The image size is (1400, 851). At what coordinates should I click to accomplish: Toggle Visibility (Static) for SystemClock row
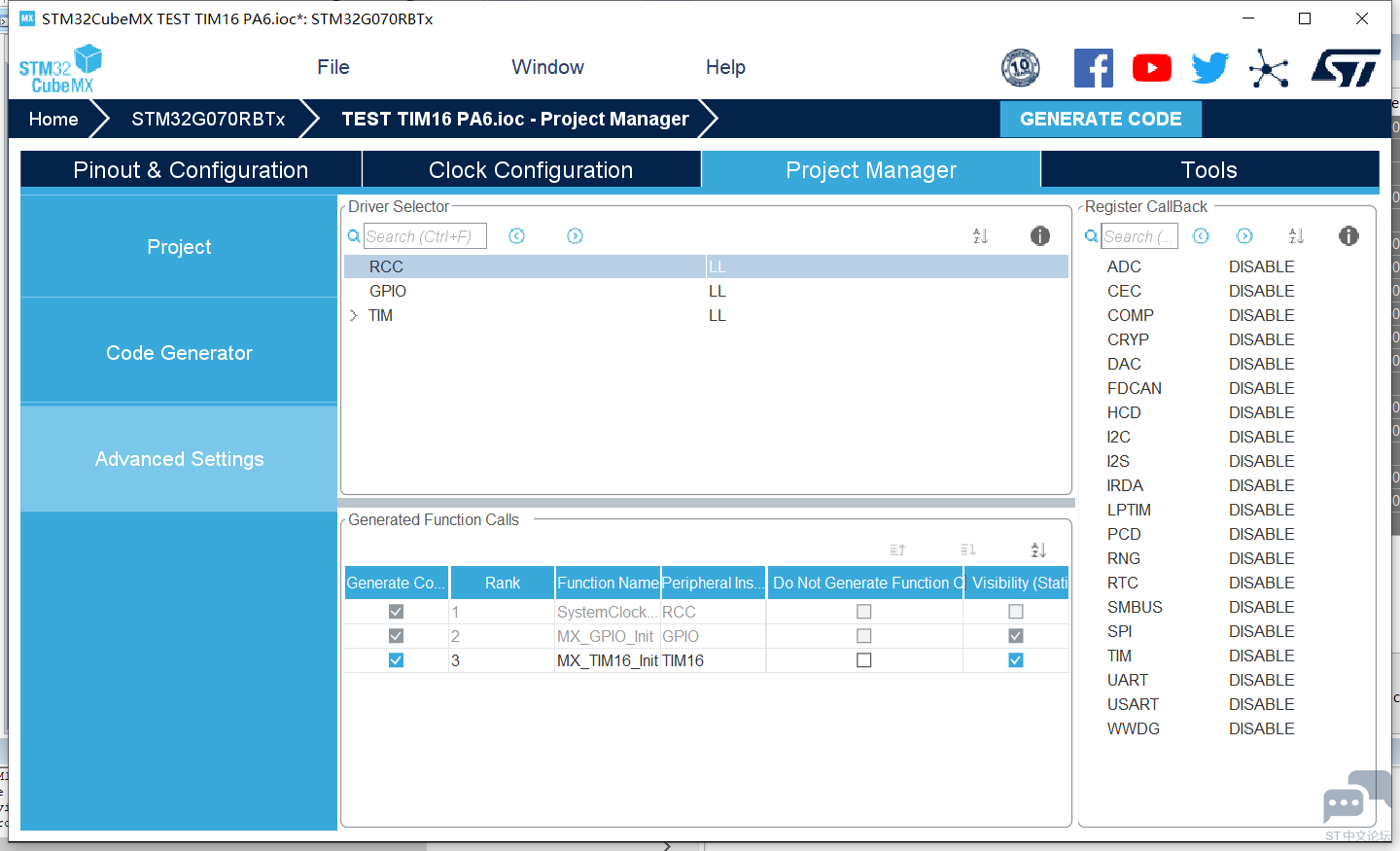tap(1016, 612)
